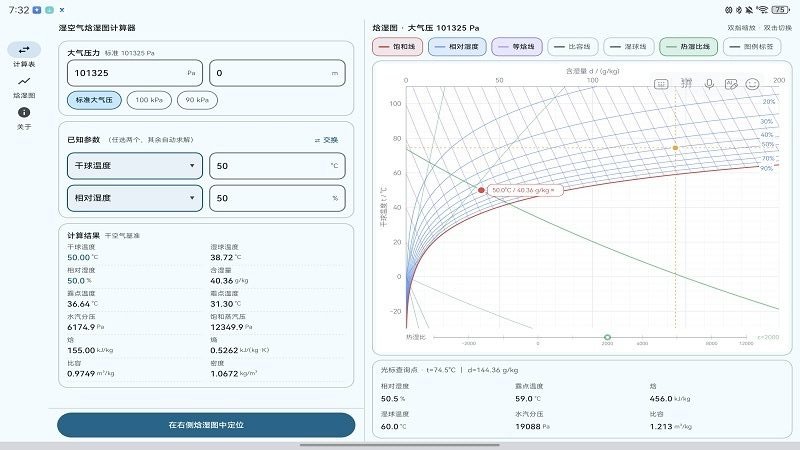Toggle the 等焓线 isenthalpic lines chip
The image size is (800, 450).
pos(517,46)
